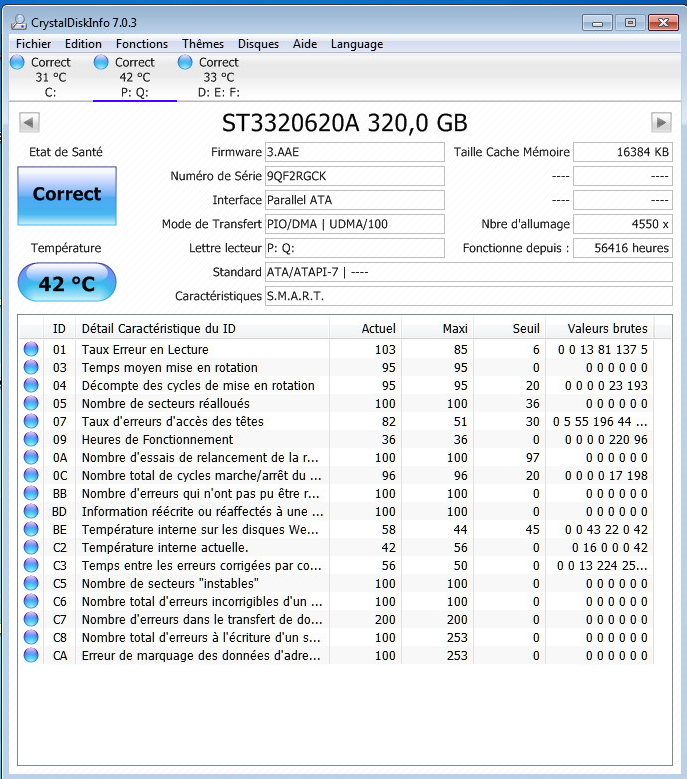The height and width of the screenshot is (779, 687).
Task: Click status orb for attribute BE
Action: pyautogui.click(x=31, y=529)
